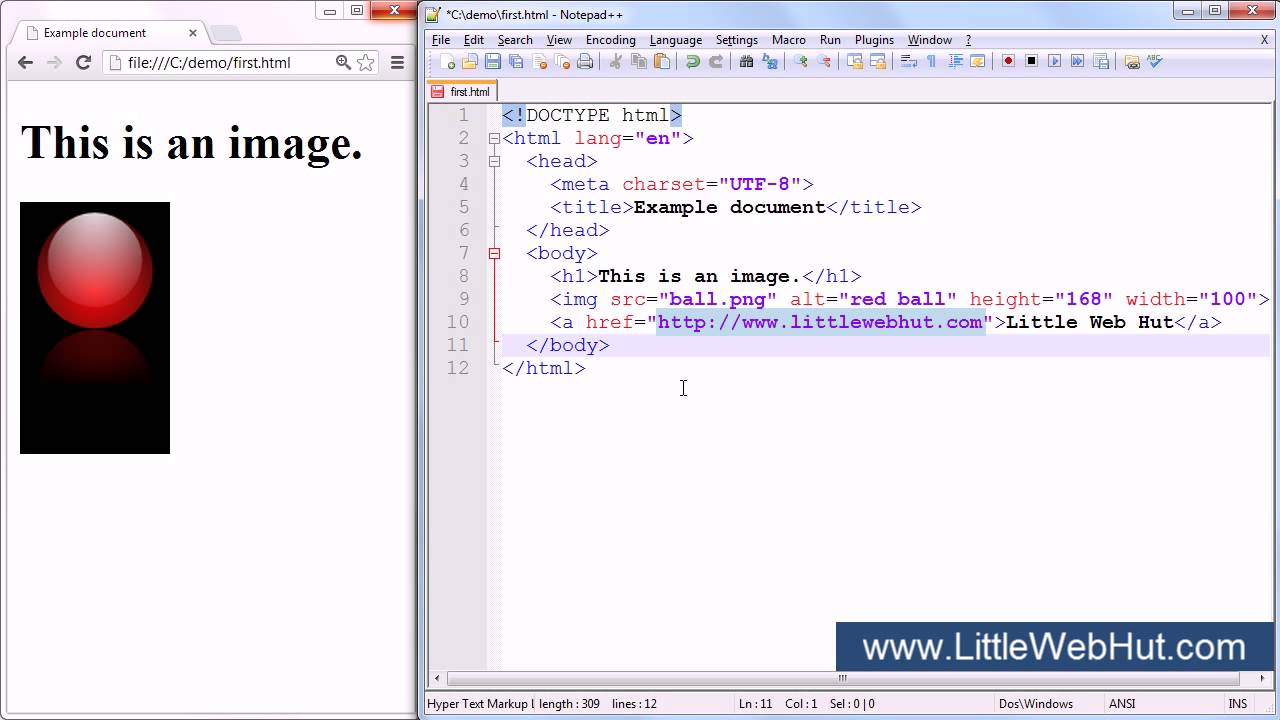The height and width of the screenshot is (720, 1280).
Task: Click the horizontal scrollbar in editor
Action: [x=842, y=678]
